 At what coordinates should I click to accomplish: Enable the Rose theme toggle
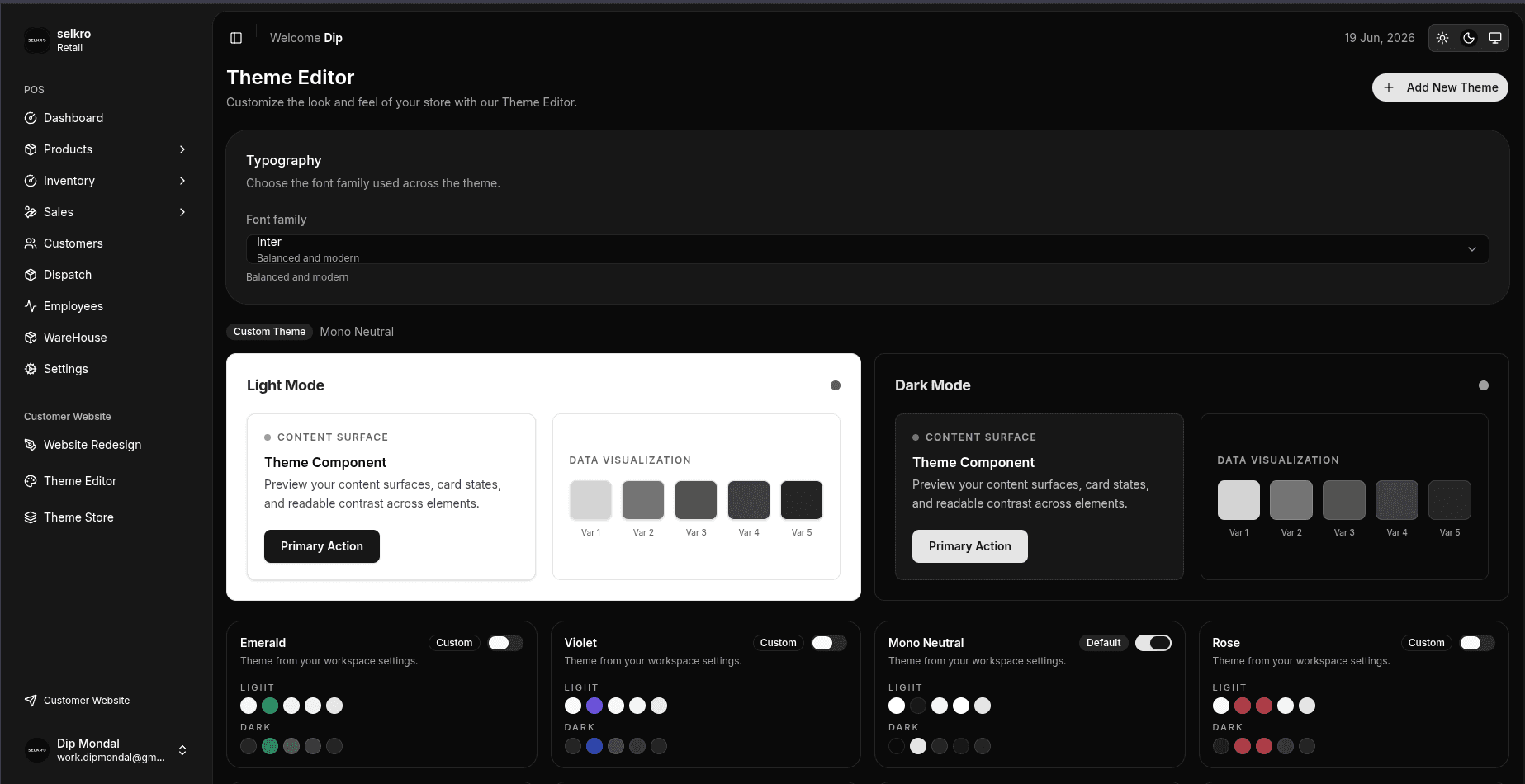[1477, 643]
